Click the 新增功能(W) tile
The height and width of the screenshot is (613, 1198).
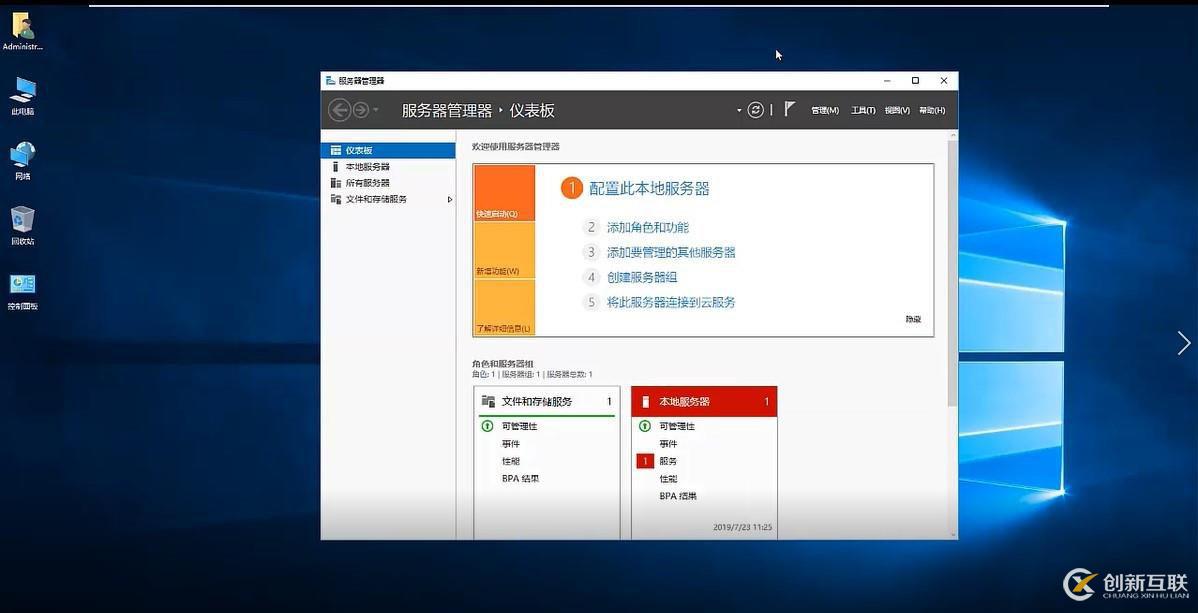pyautogui.click(x=504, y=250)
